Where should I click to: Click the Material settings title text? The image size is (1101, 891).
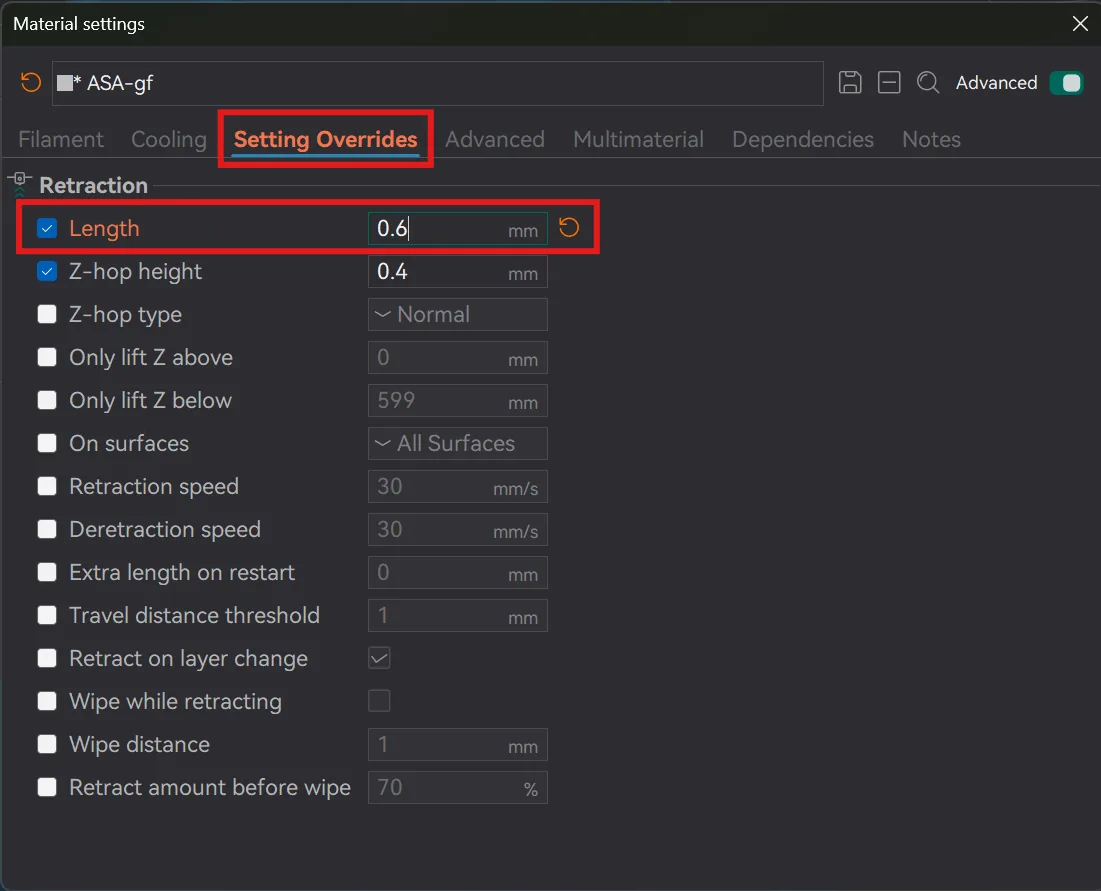[79, 24]
